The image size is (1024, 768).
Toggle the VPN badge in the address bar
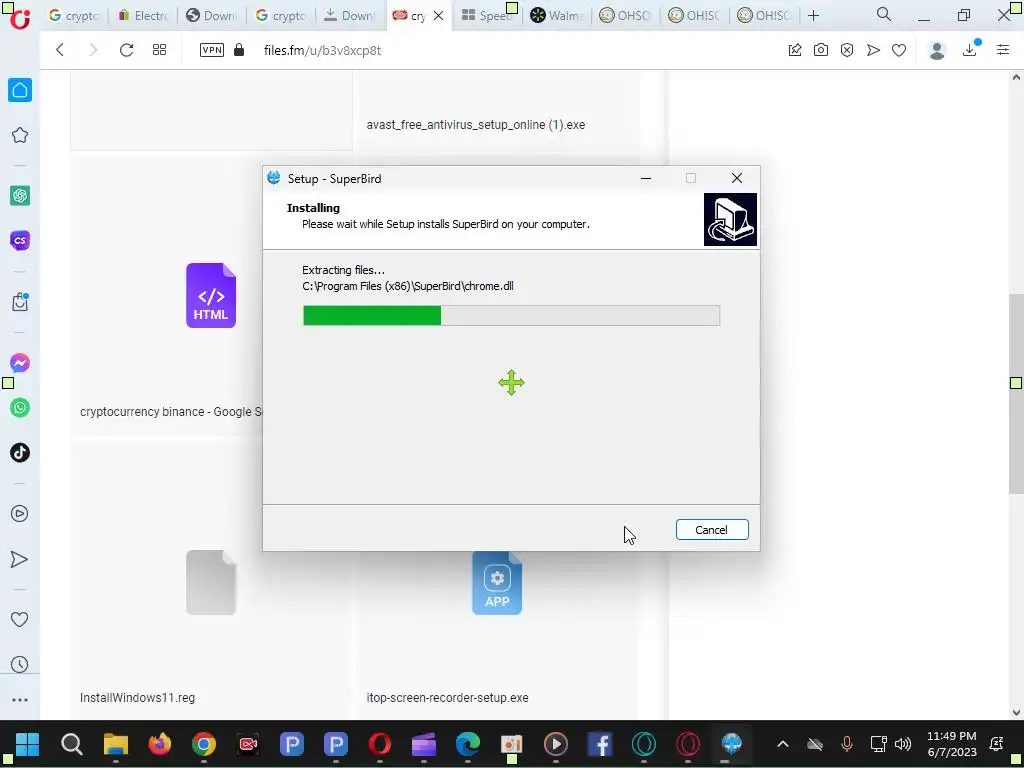point(212,50)
